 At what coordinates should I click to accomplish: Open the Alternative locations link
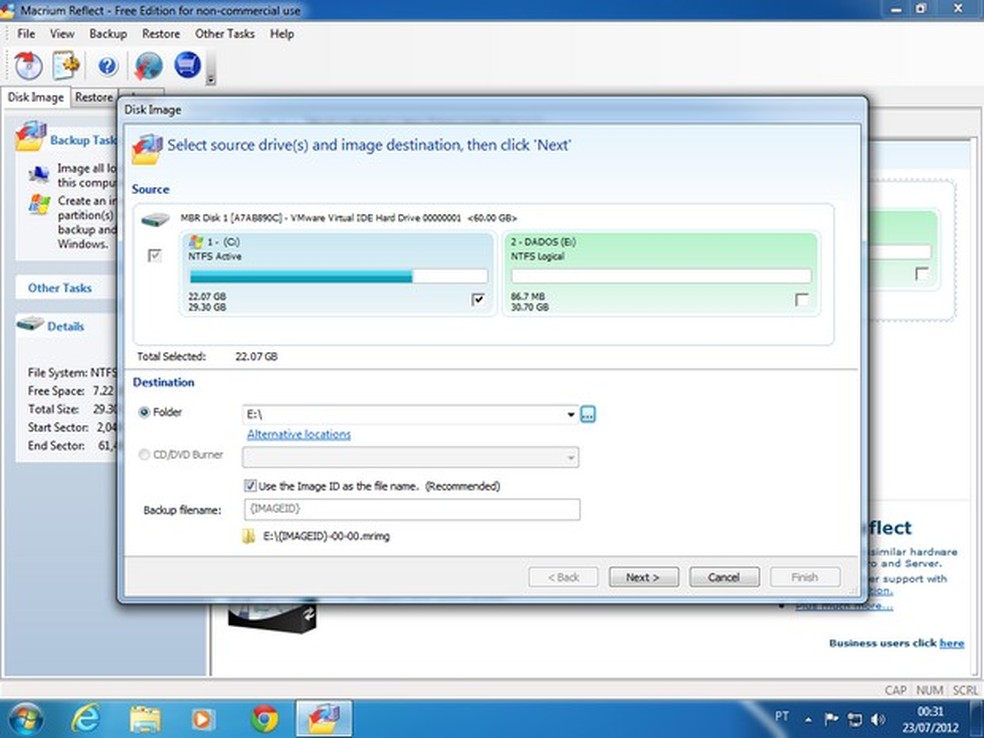(299, 434)
